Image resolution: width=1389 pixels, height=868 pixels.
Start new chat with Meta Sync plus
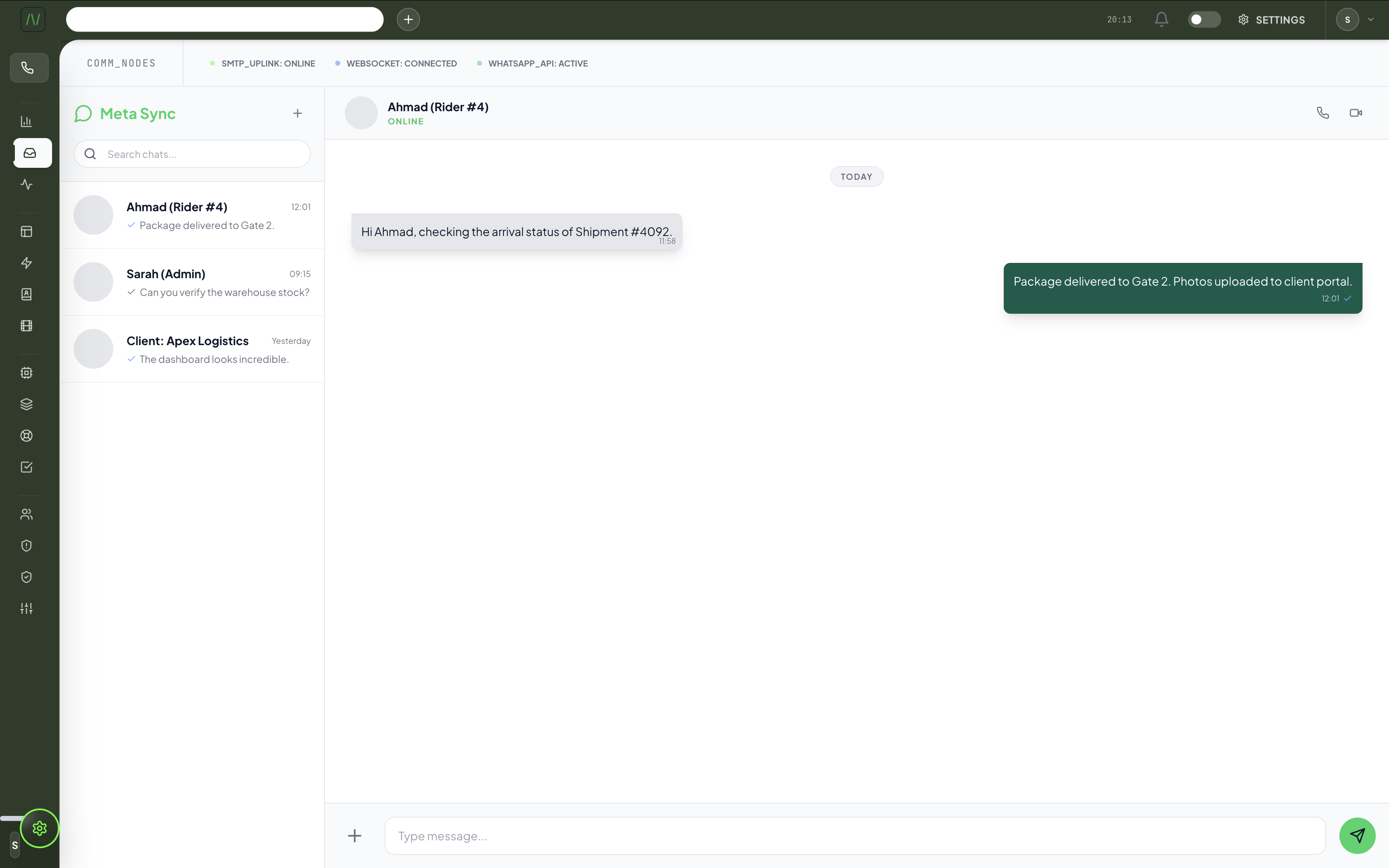click(x=297, y=114)
